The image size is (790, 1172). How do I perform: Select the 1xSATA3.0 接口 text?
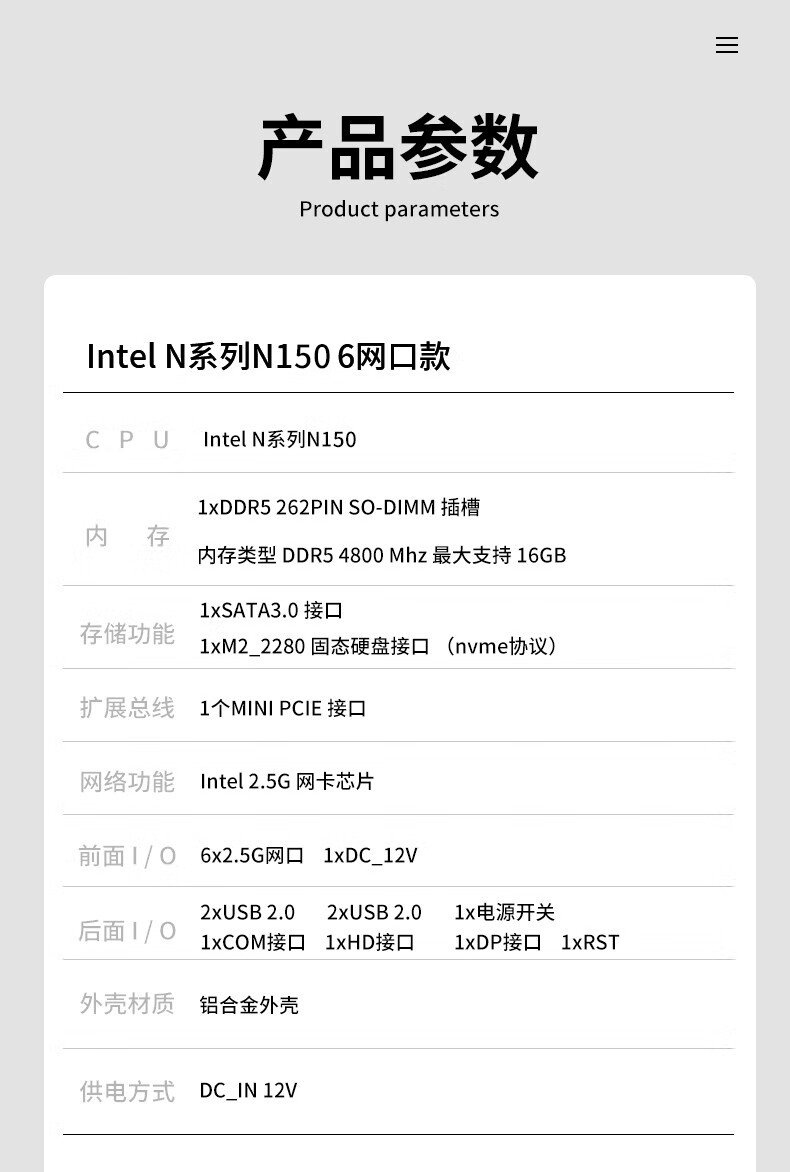(x=271, y=610)
